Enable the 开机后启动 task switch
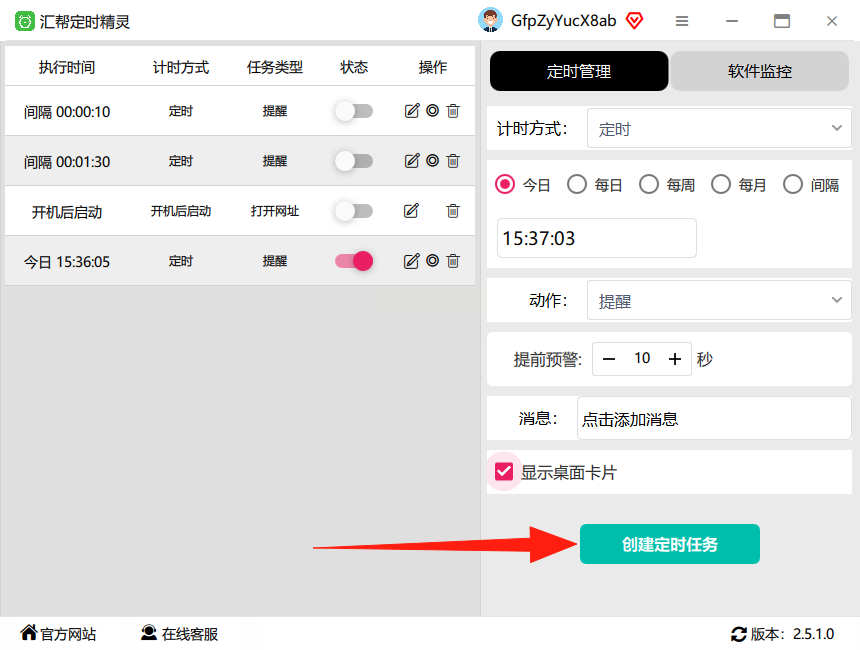Image resolution: width=860 pixels, height=650 pixels. [354, 211]
